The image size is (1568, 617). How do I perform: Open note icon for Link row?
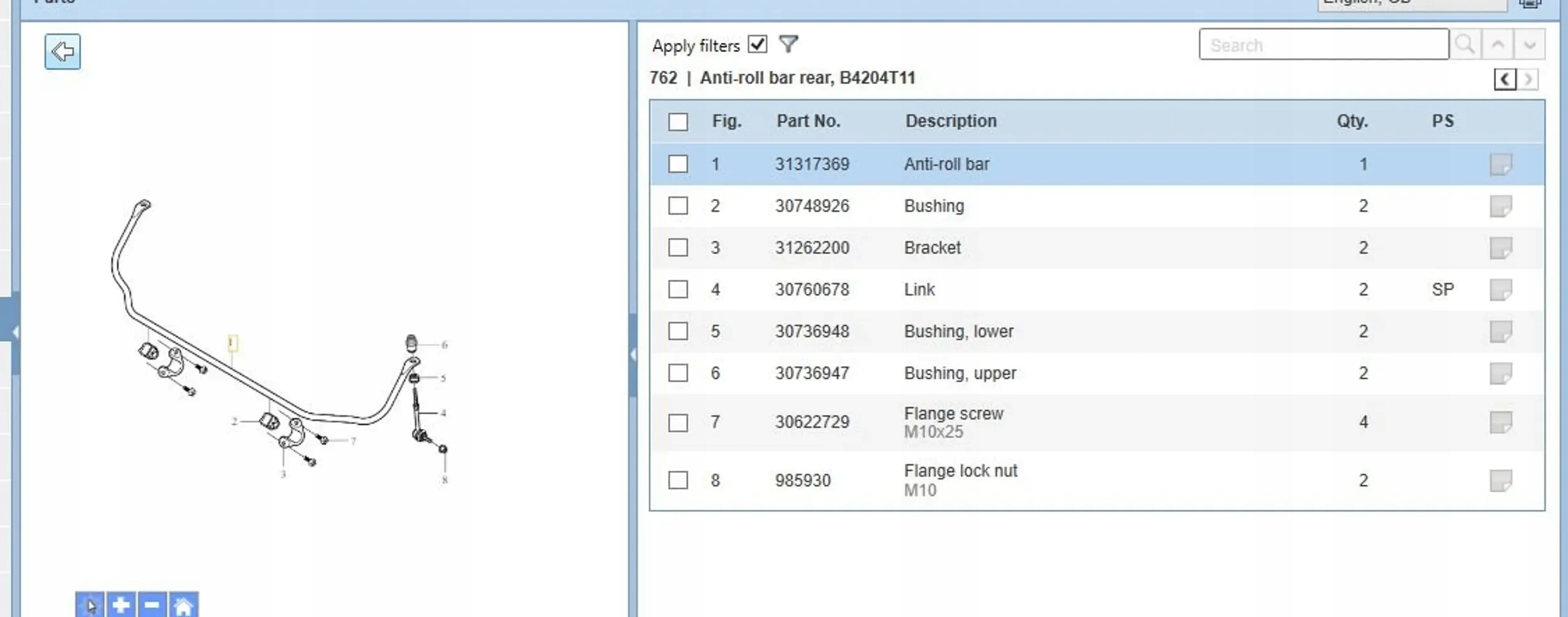tap(1501, 290)
